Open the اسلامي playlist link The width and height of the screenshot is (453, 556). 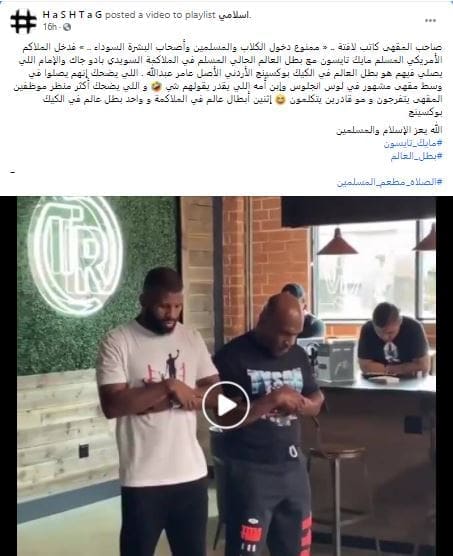tap(233, 15)
